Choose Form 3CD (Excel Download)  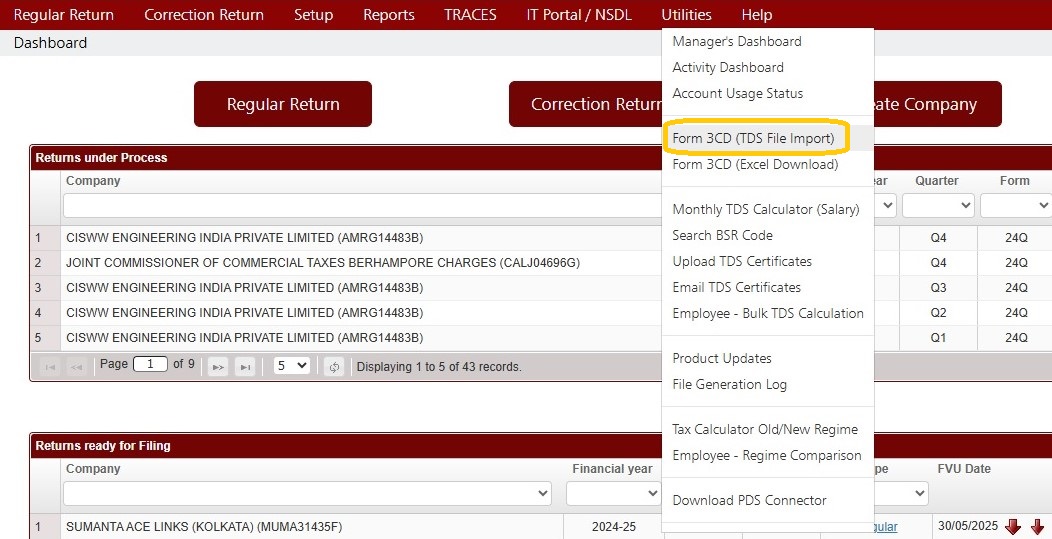[755, 164]
